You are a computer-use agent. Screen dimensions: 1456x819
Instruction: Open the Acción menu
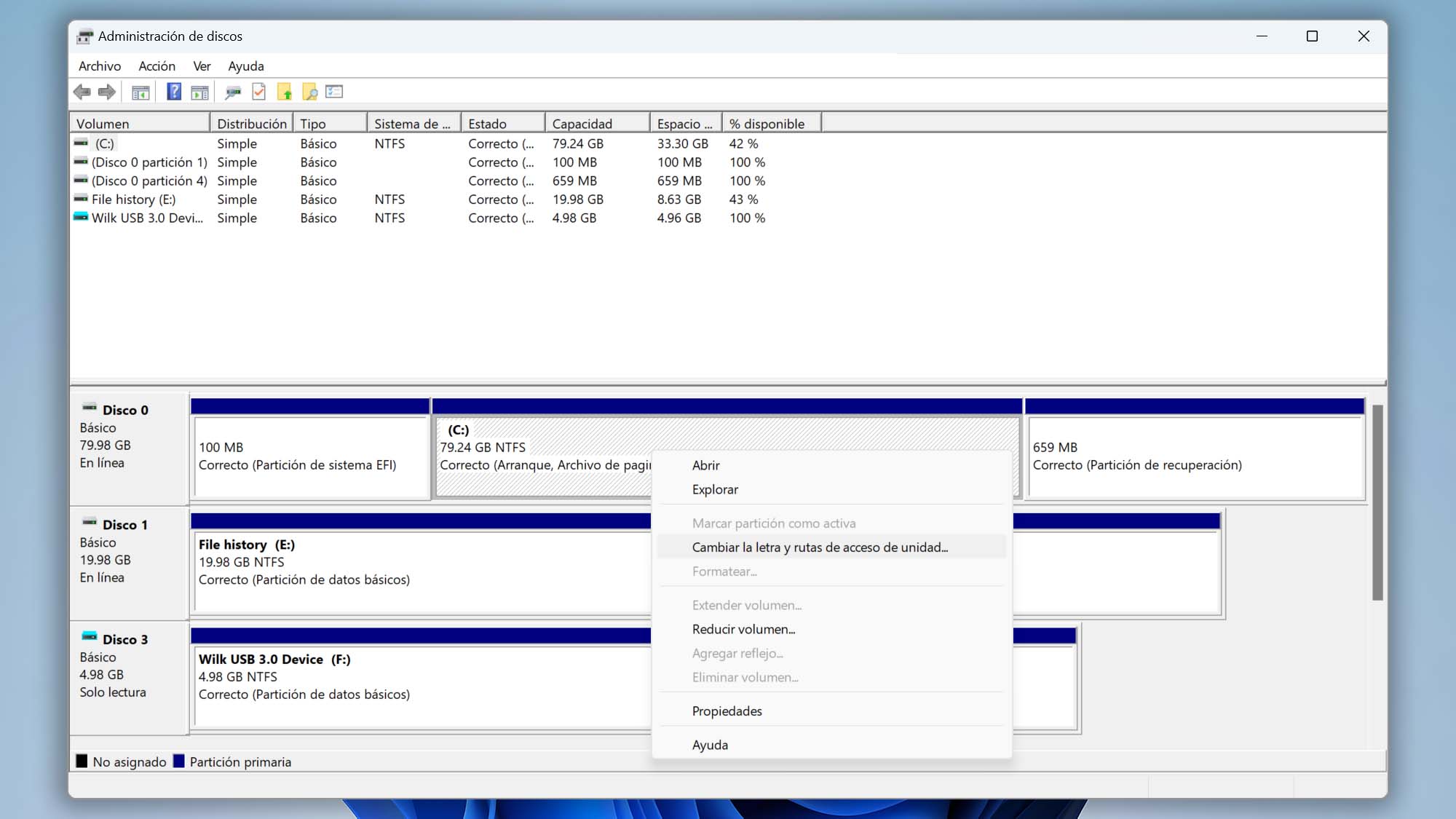(157, 66)
